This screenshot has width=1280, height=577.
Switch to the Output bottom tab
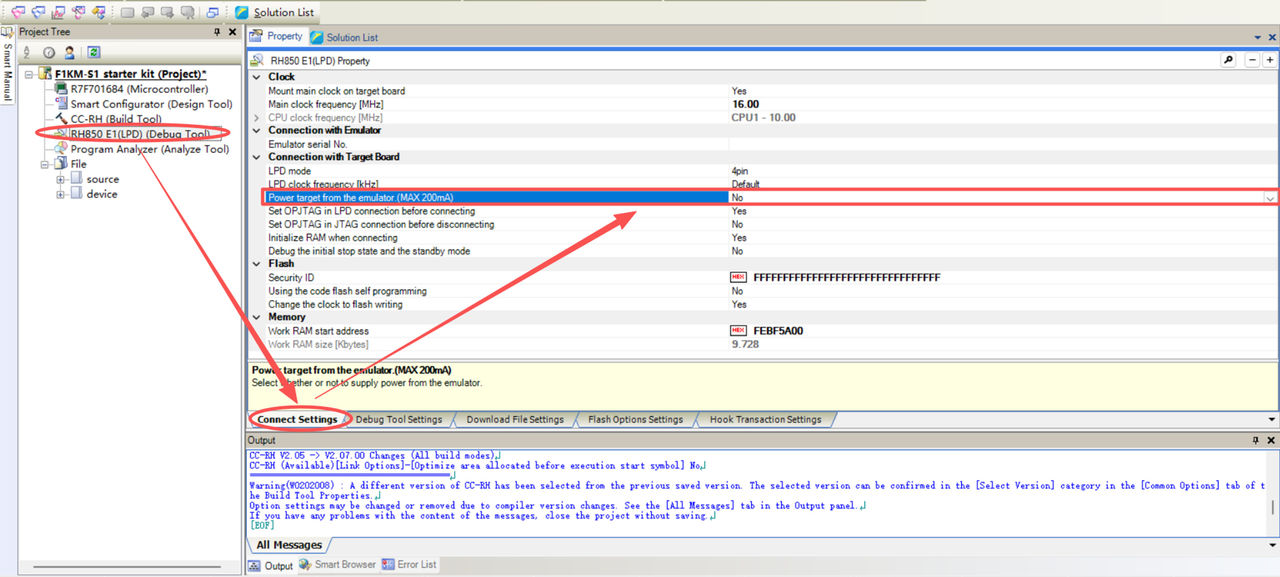tap(271, 565)
